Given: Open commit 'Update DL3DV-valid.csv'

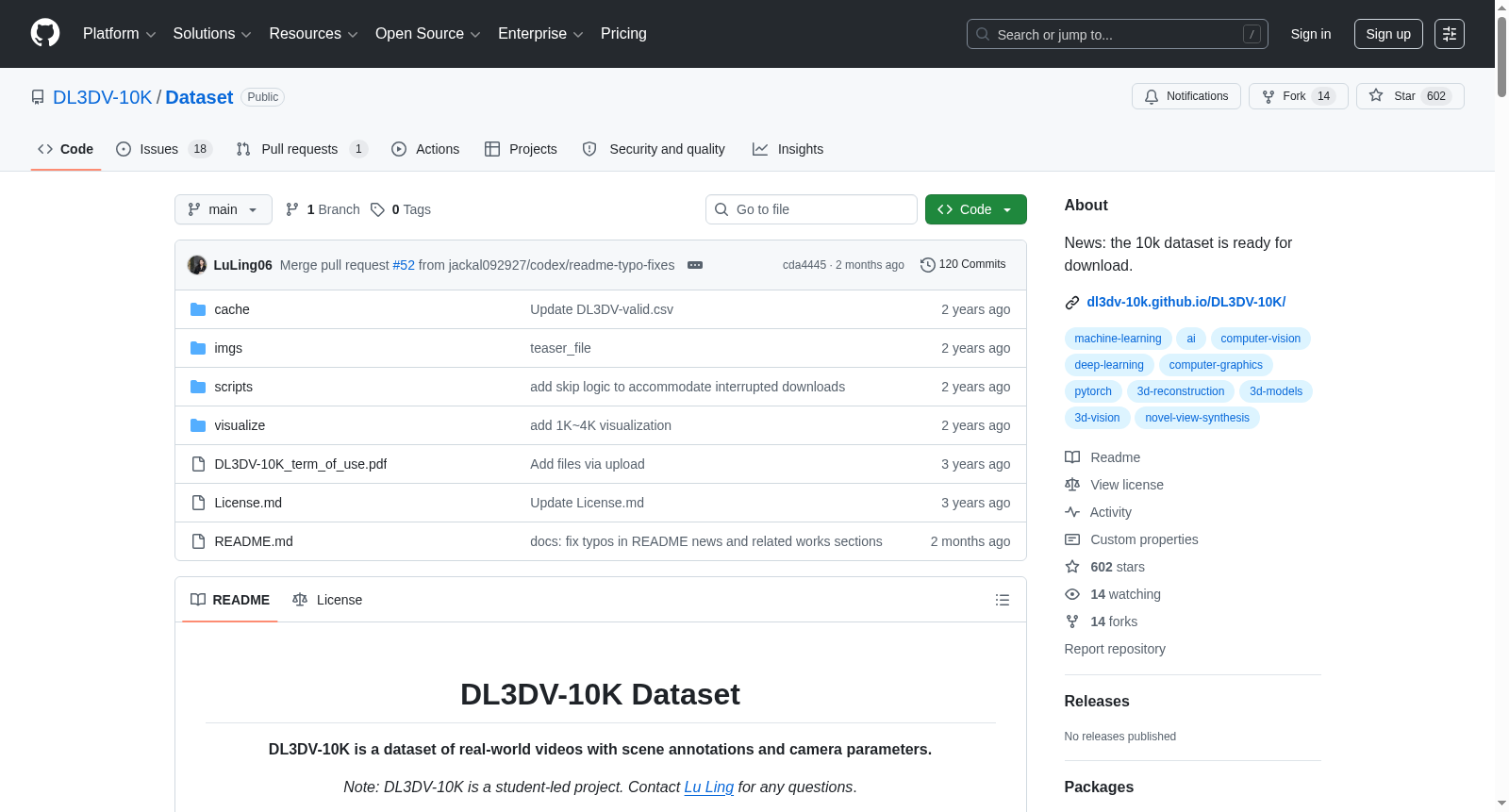Looking at the screenshot, I should click(x=602, y=309).
